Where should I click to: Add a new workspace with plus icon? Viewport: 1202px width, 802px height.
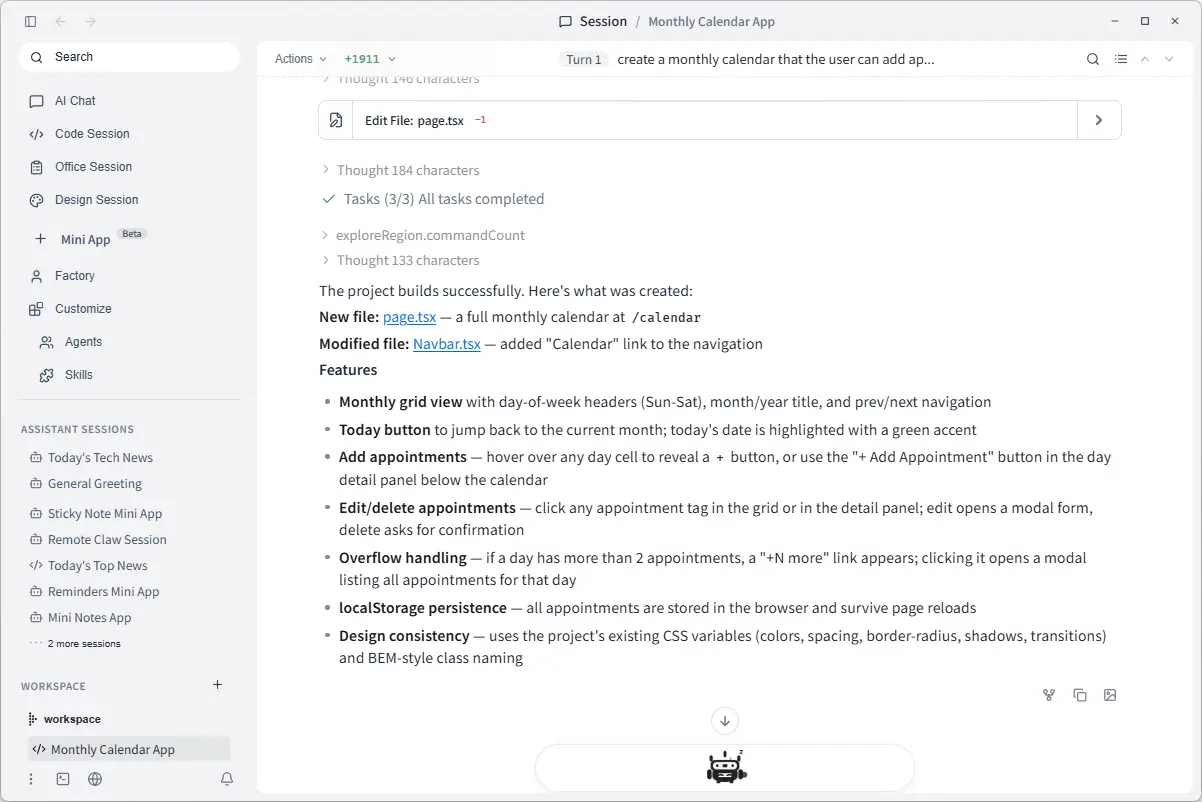click(218, 685)
